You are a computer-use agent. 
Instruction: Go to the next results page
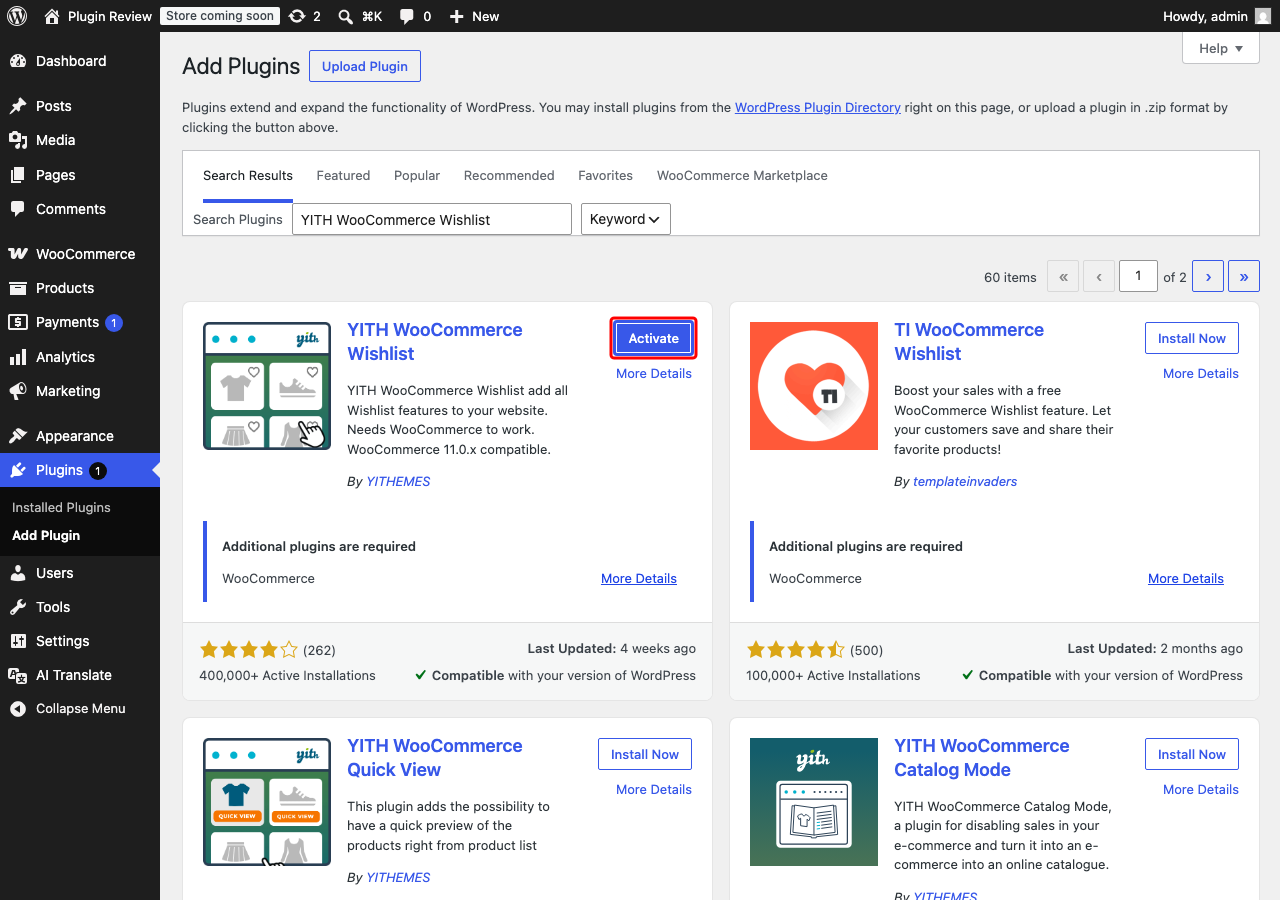(x=1208, y=277)
